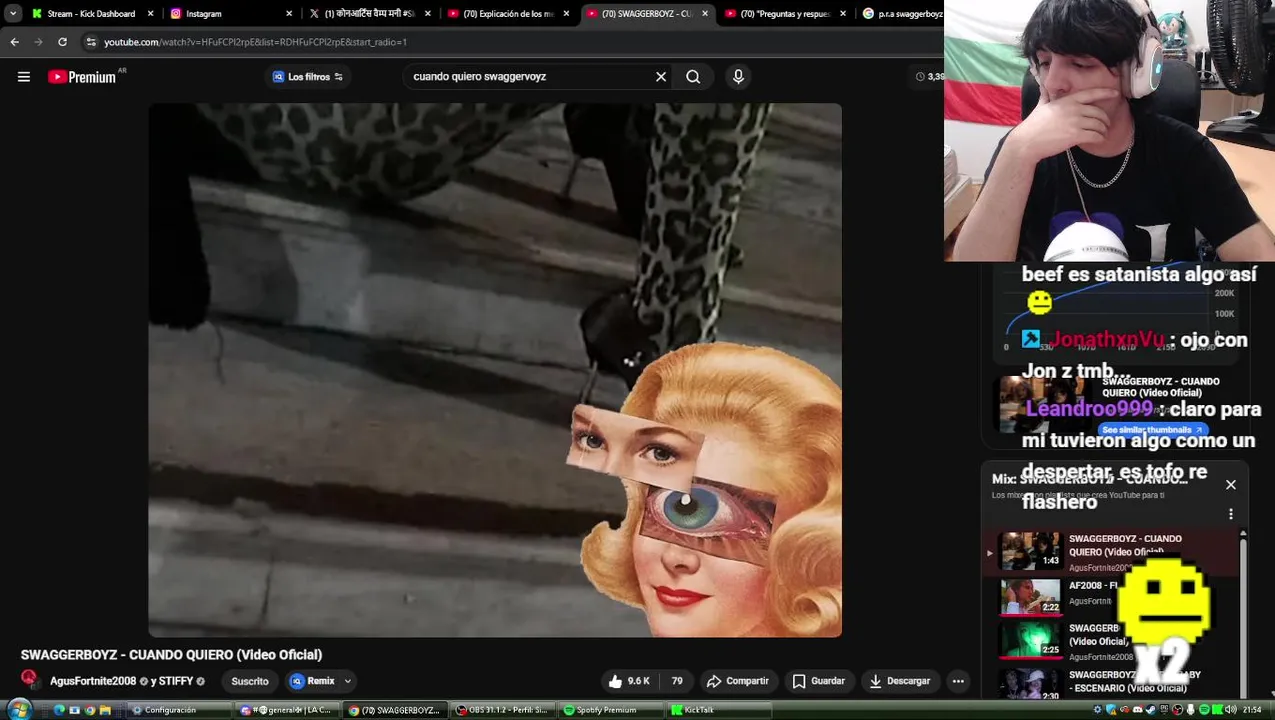Go to YouTube Premium home logo

coord(84,77)
